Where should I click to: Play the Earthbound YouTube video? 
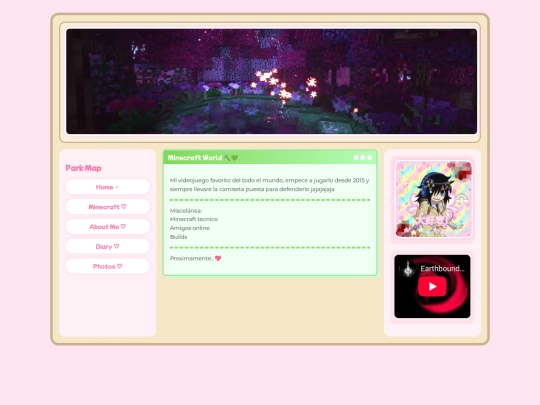pos(432,287)
